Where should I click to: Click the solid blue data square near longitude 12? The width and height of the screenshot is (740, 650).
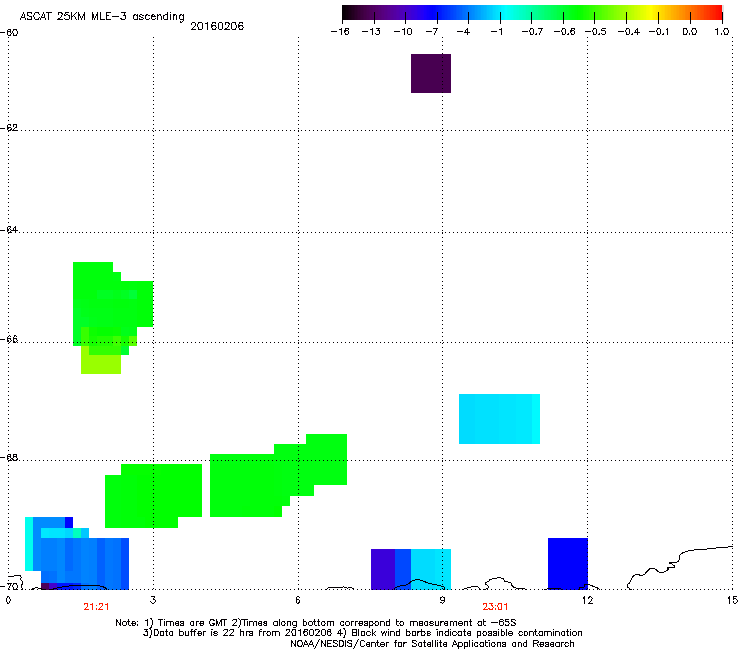click(568, 564)
